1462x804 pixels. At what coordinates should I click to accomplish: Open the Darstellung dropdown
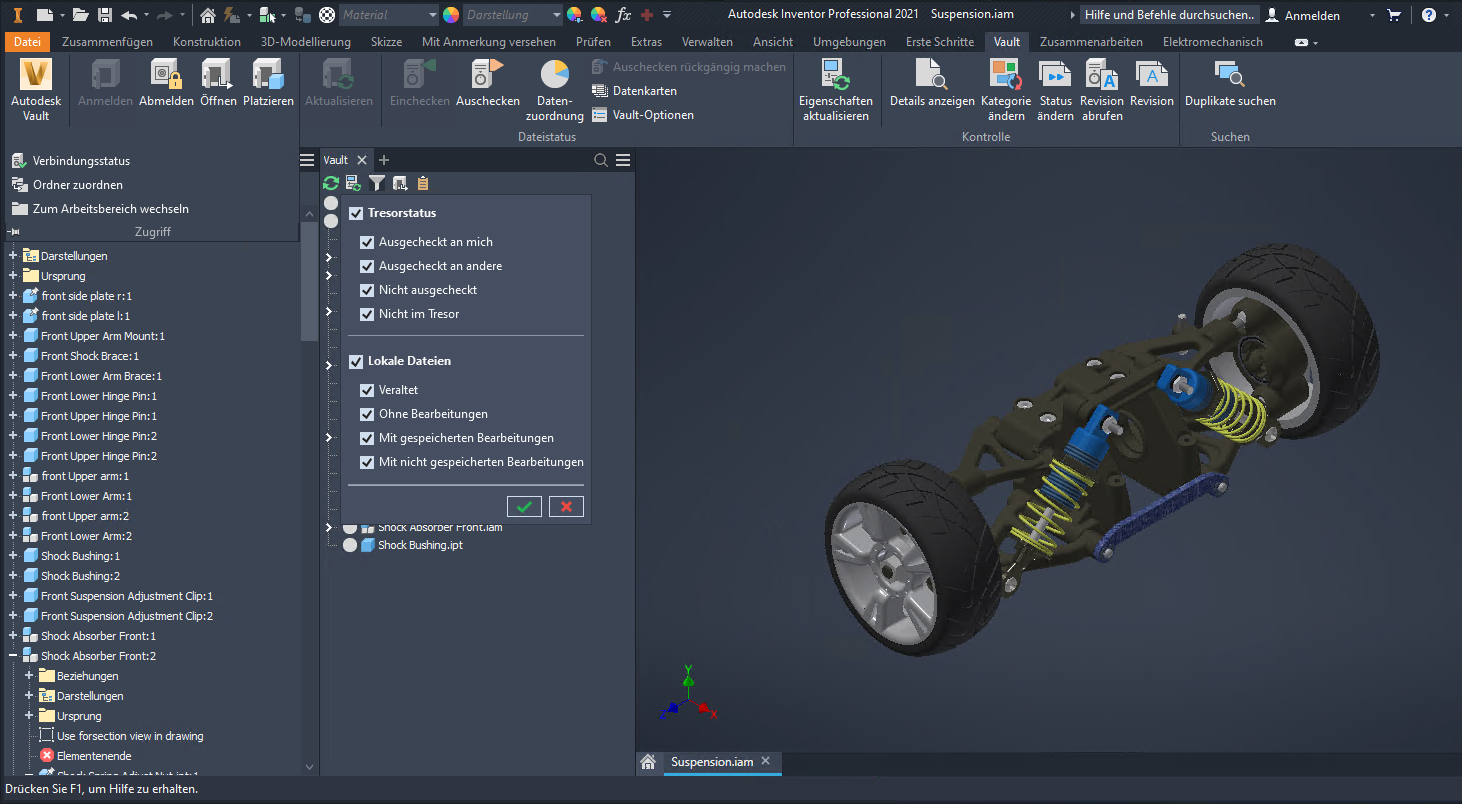(514, 15)
